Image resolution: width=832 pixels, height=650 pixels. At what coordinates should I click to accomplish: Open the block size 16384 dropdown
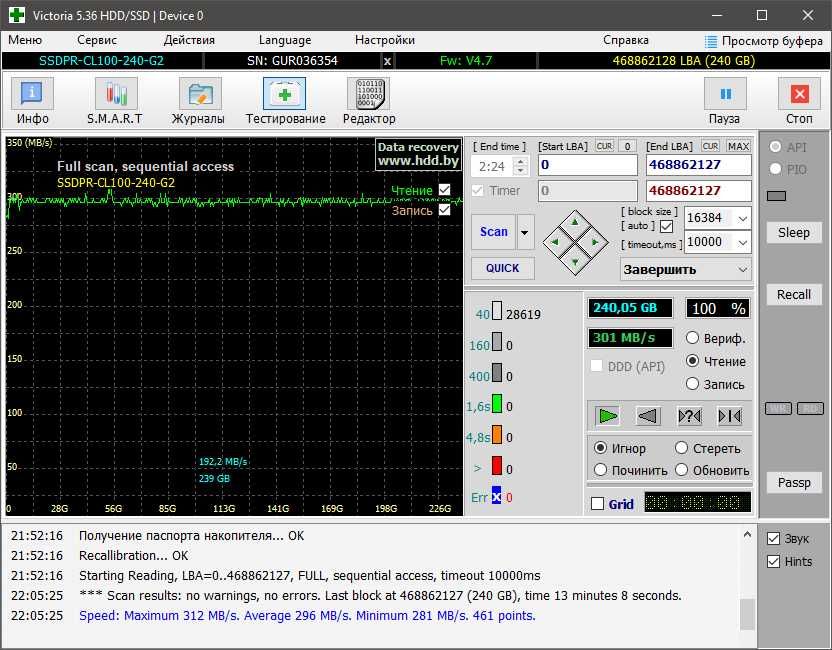742,218
